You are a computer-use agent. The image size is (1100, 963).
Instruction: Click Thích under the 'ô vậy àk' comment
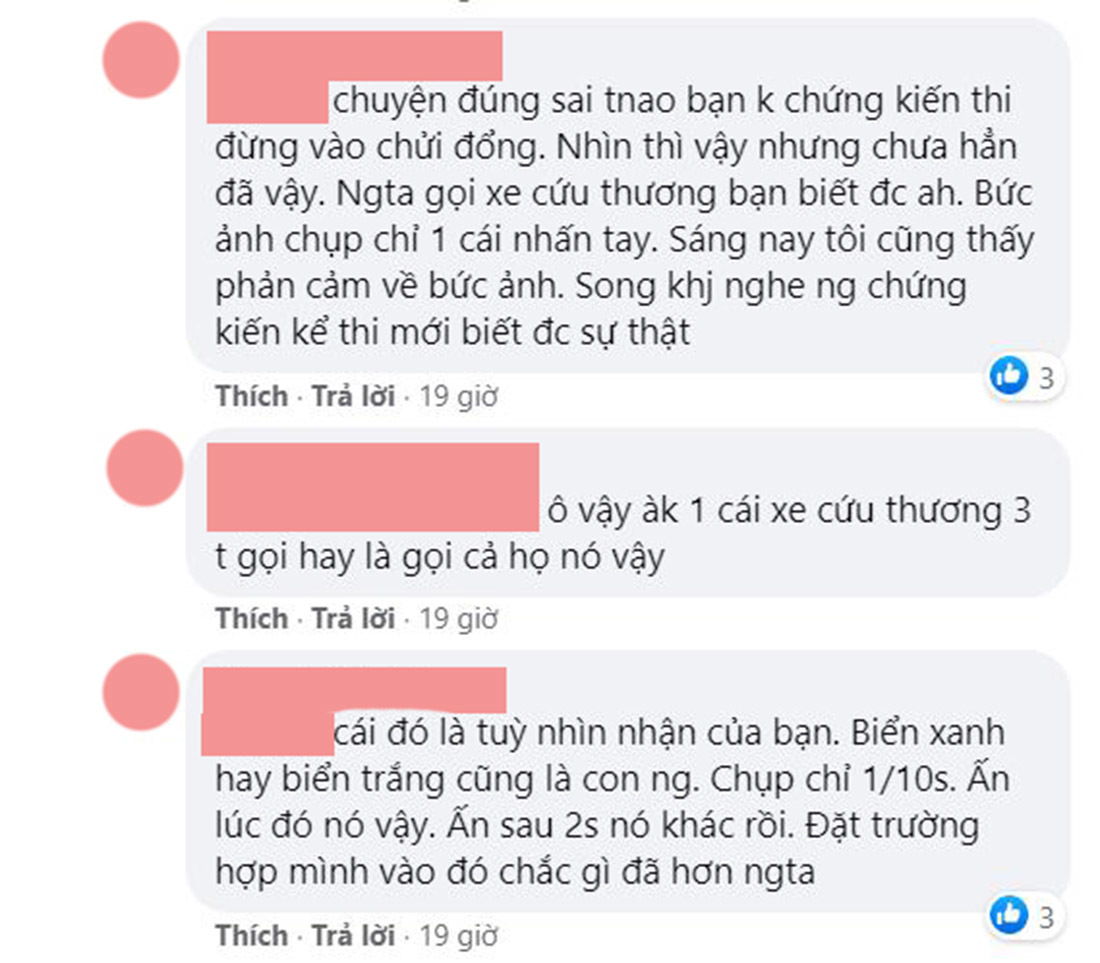click(252, 619)
